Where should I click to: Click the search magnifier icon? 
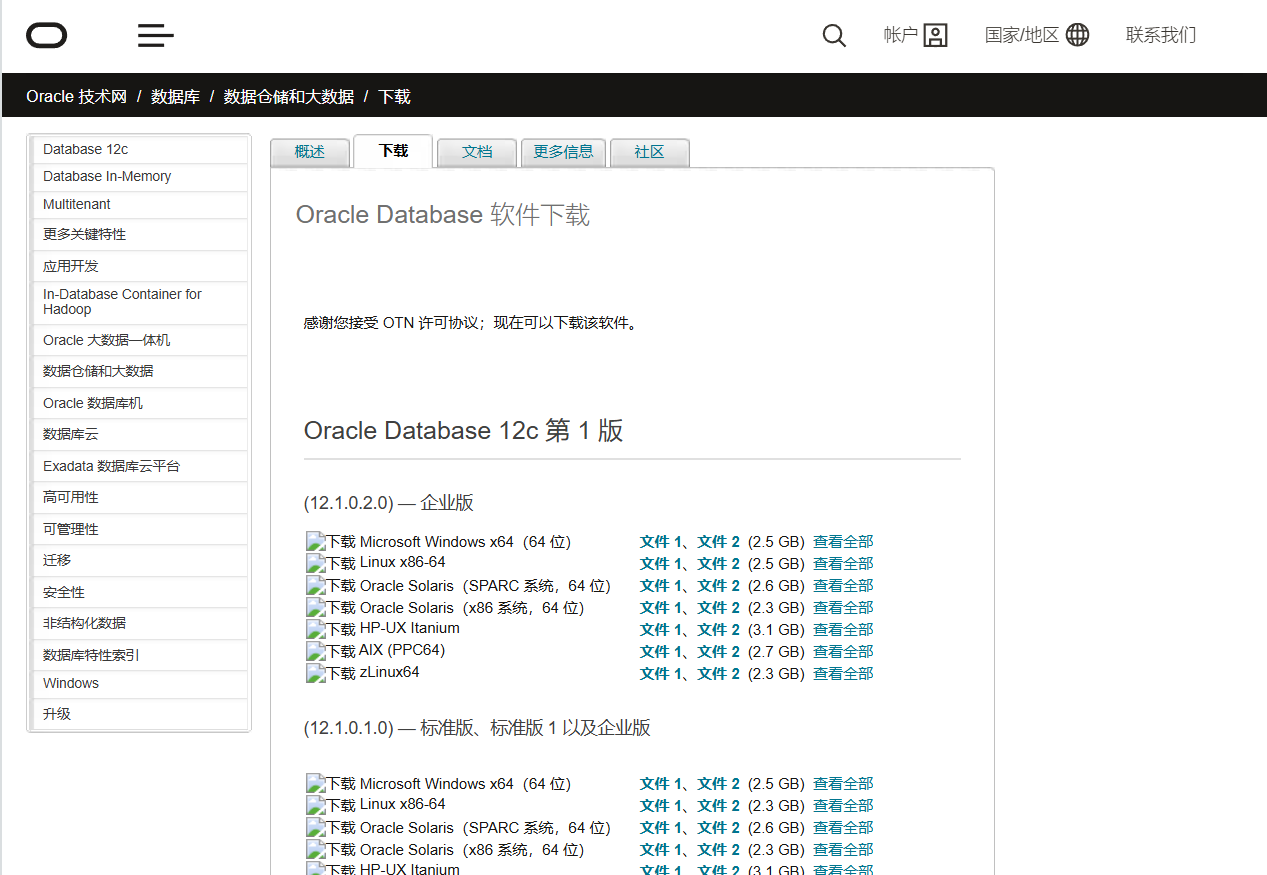point(834,36)
